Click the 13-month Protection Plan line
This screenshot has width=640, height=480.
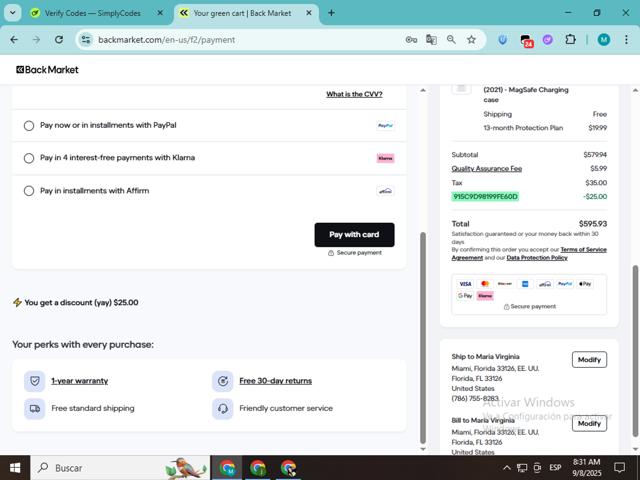[x=545, y=128]
